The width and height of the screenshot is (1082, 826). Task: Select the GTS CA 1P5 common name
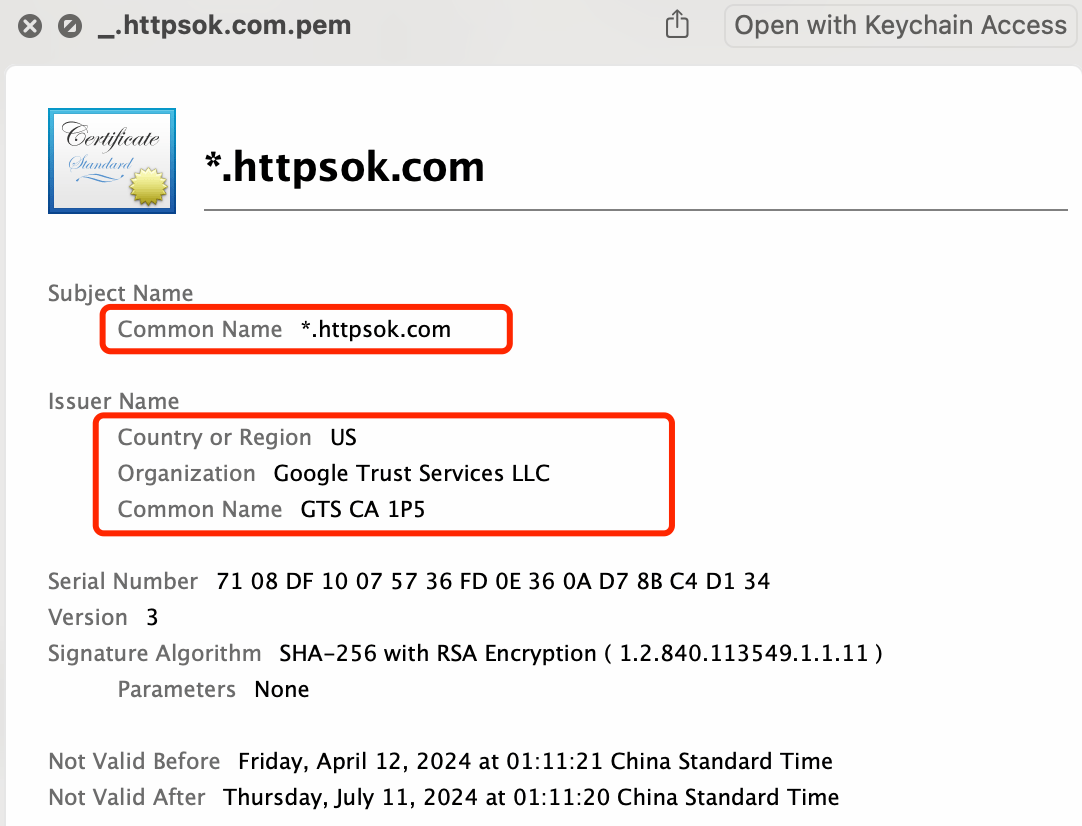point(363,509)
